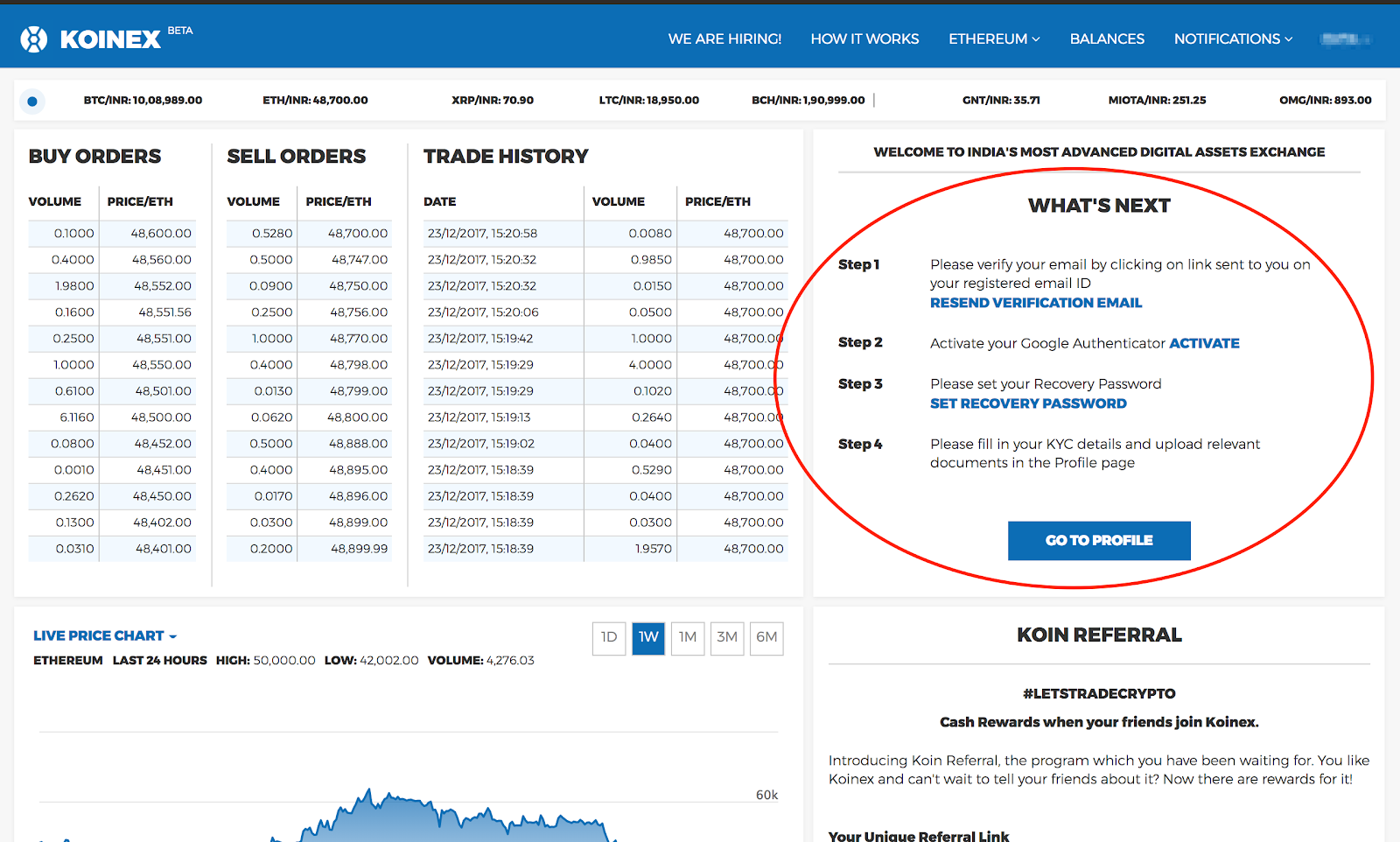Select the 1D chart range
This screenshot has height=842, width=1400.
[609, 637]
